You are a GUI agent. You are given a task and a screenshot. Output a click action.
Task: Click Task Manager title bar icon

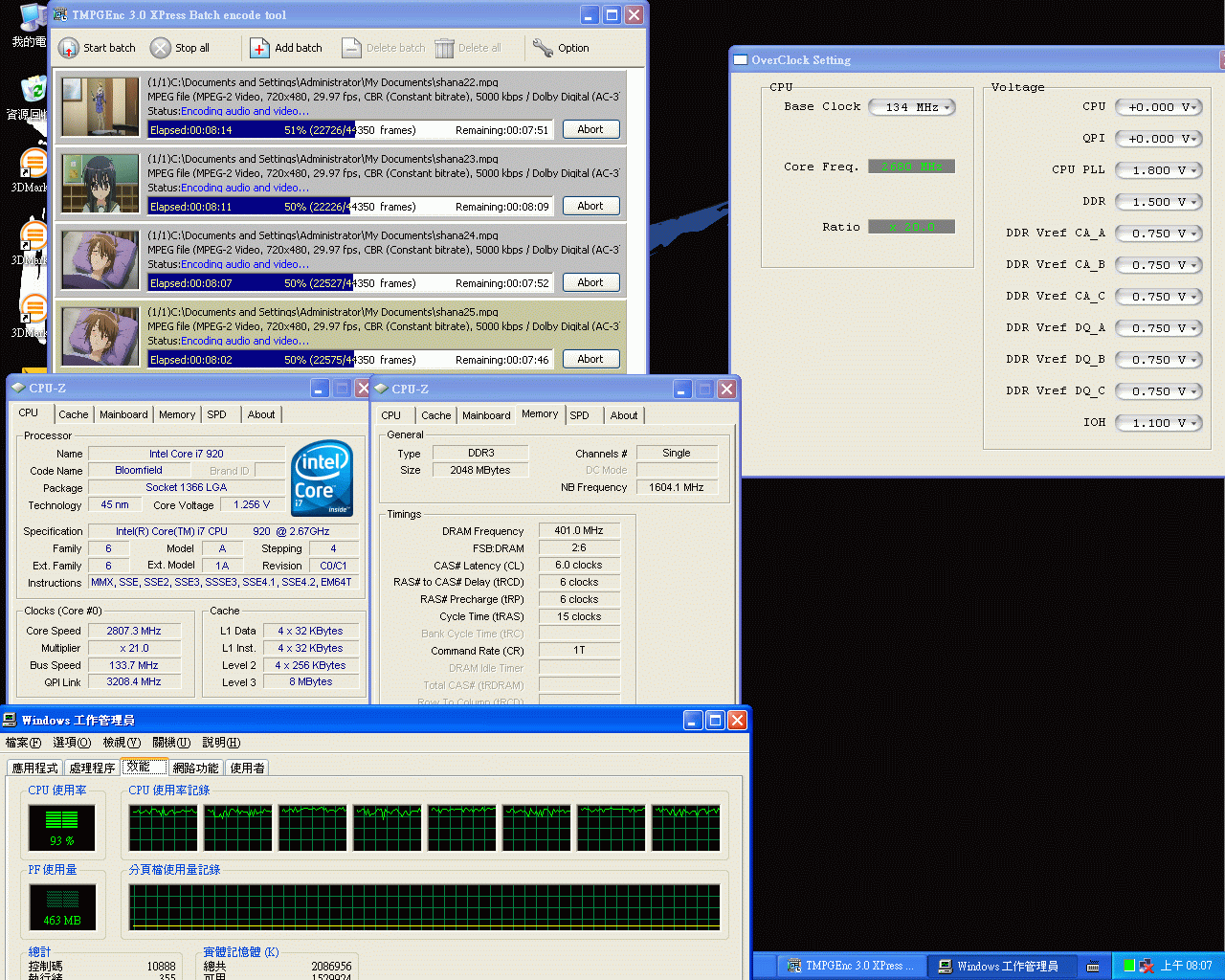11,720
